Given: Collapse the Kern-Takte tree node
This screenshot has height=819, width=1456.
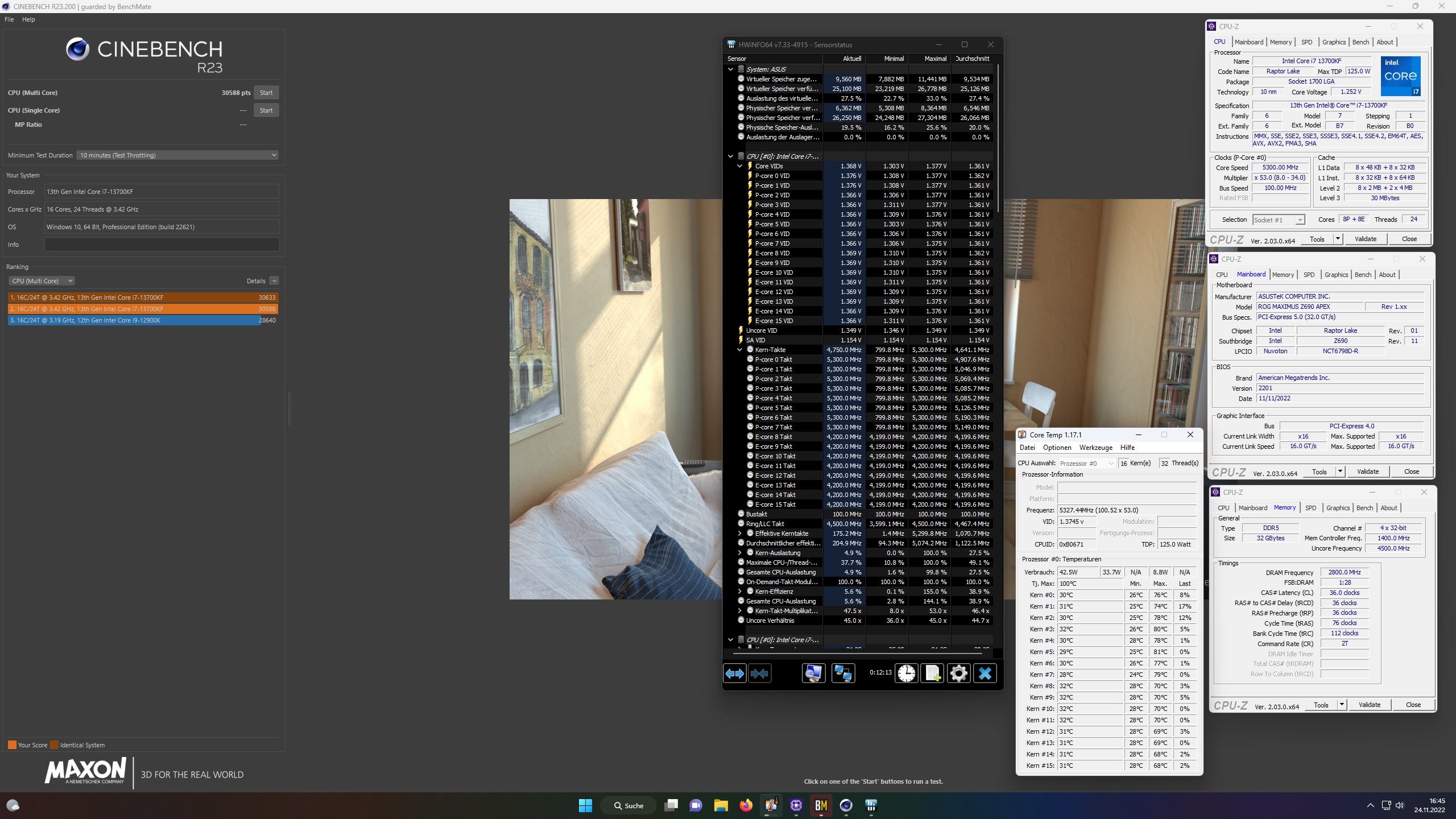Looking at the screenshot, I should coord(739,350).
